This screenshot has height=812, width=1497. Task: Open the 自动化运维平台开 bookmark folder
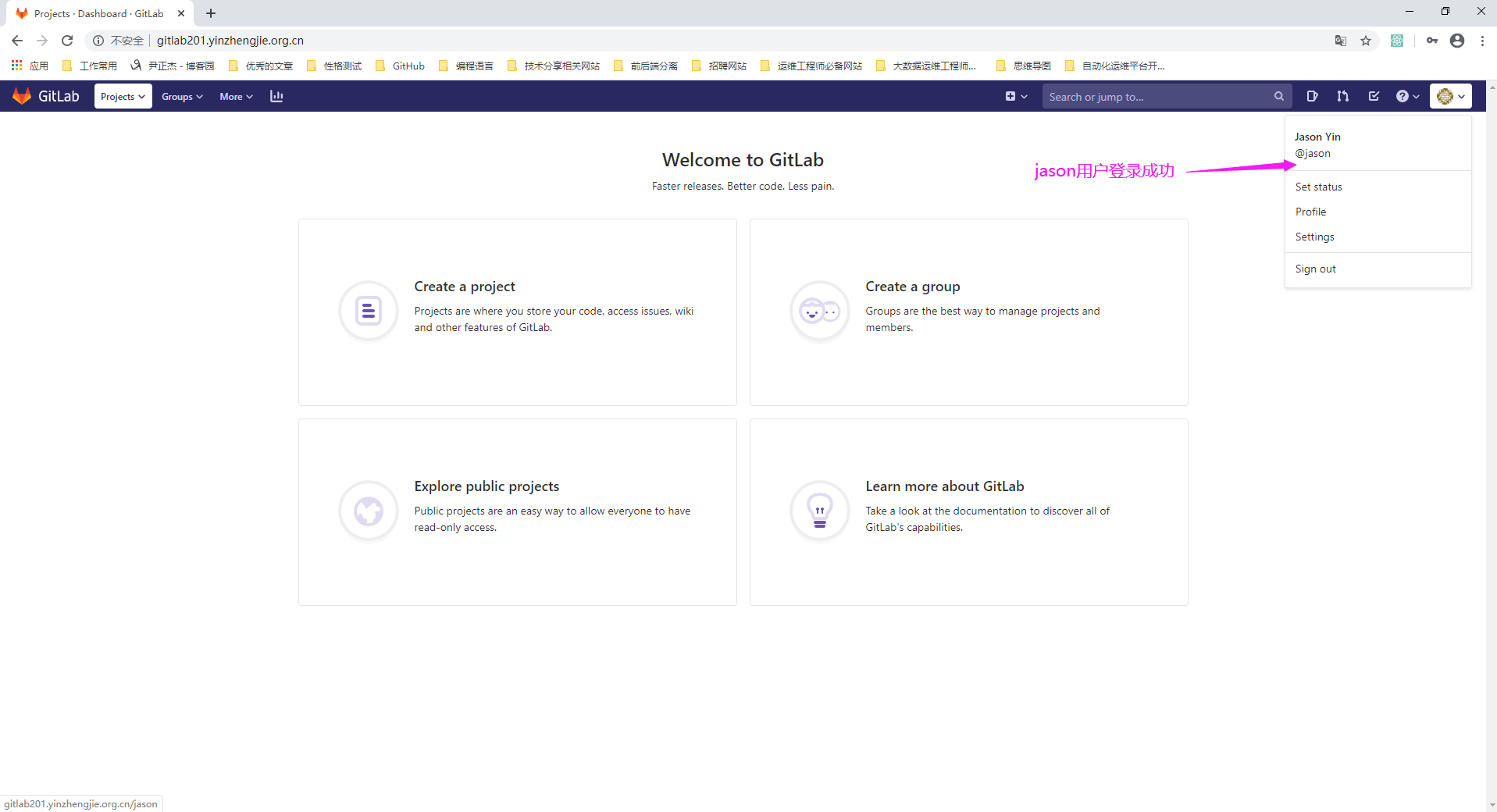1115,66
